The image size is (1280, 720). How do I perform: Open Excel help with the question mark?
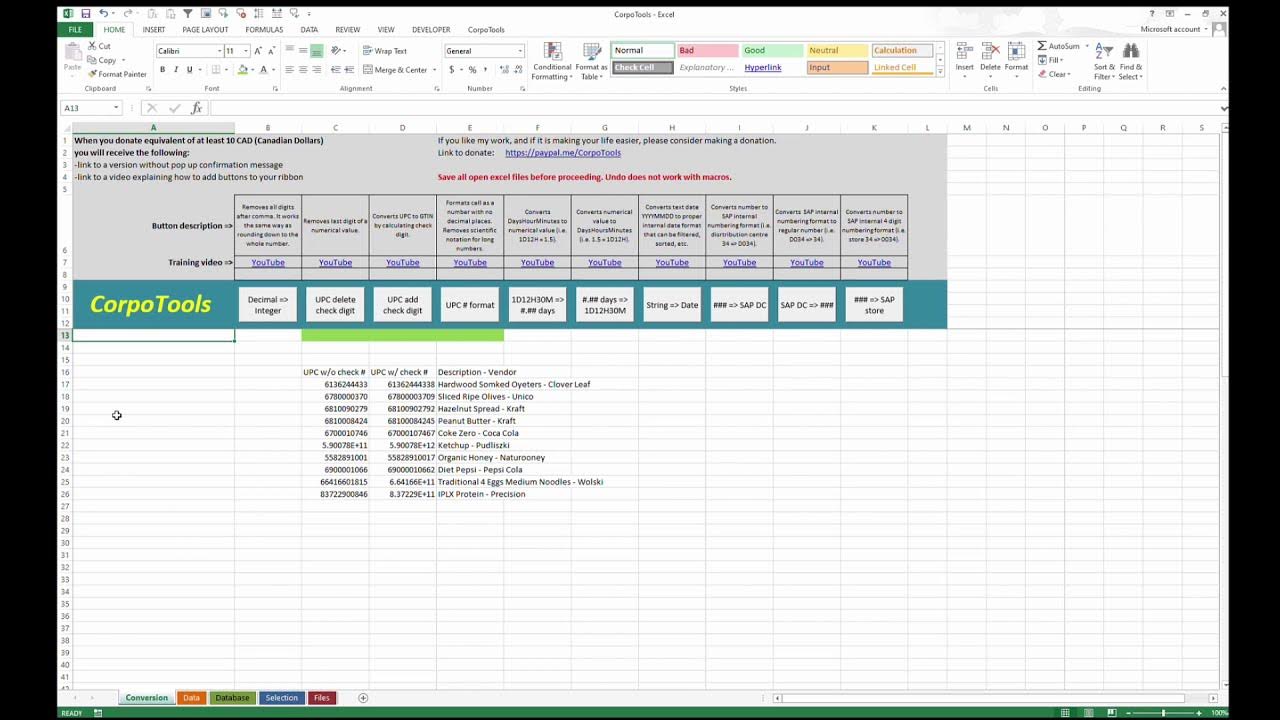click(x=1152, y=14)
